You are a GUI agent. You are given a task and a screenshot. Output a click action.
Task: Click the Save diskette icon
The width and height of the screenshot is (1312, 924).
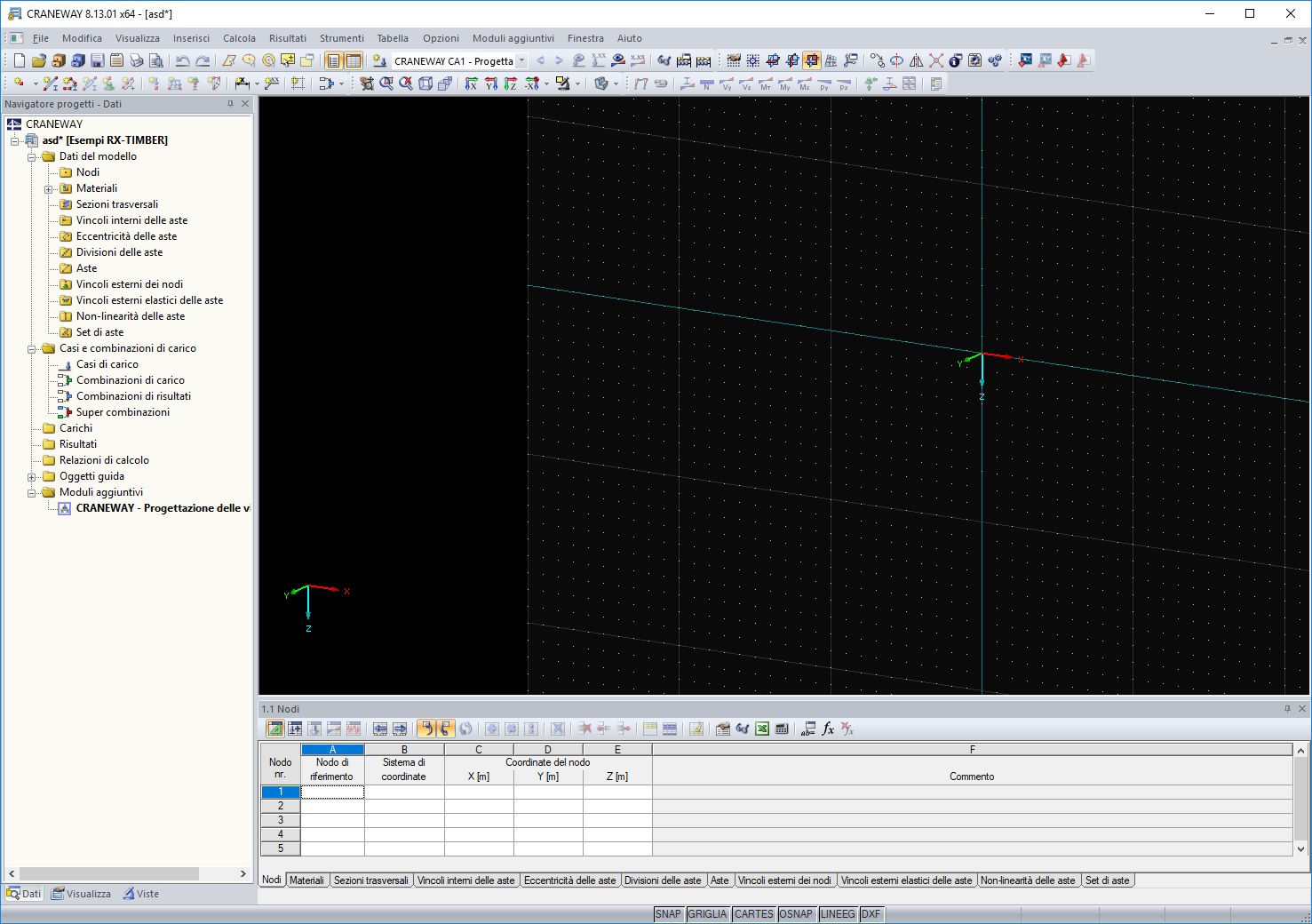click(97, 60)
